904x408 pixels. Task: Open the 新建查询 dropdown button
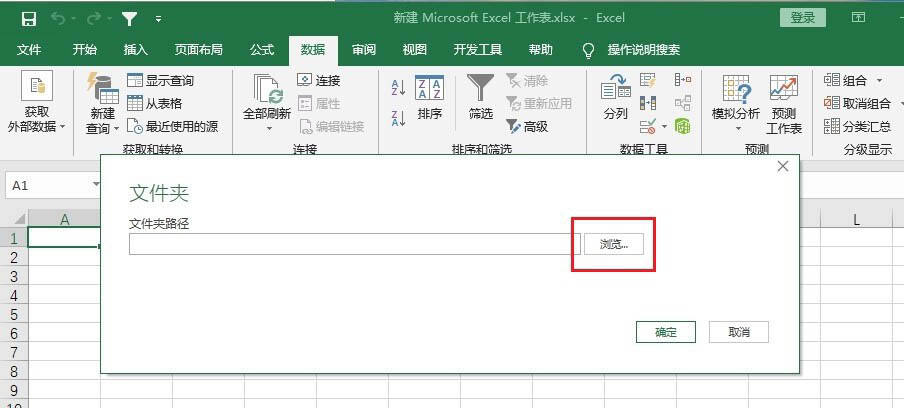(x=103, y=104)
